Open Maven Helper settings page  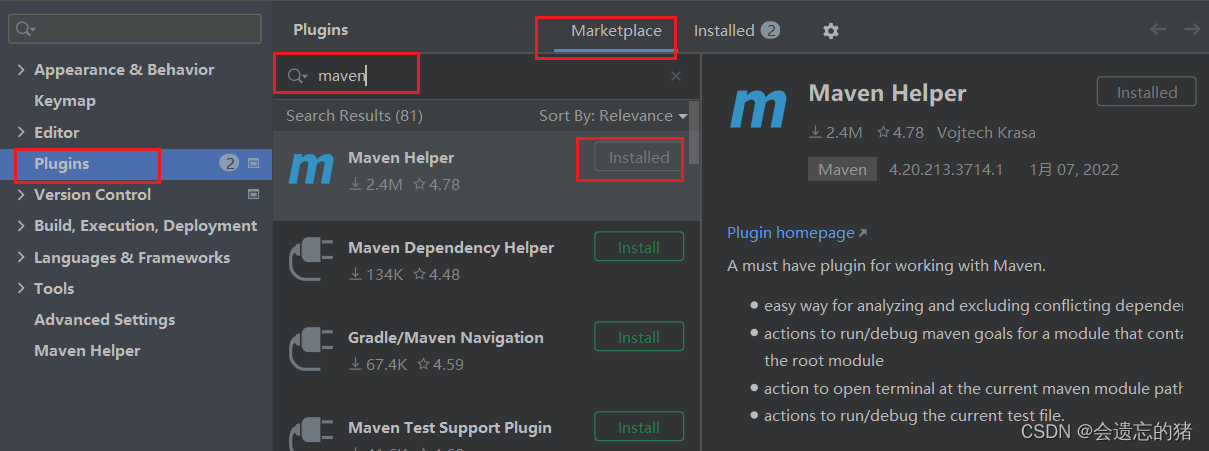click(x=87, y=351)
